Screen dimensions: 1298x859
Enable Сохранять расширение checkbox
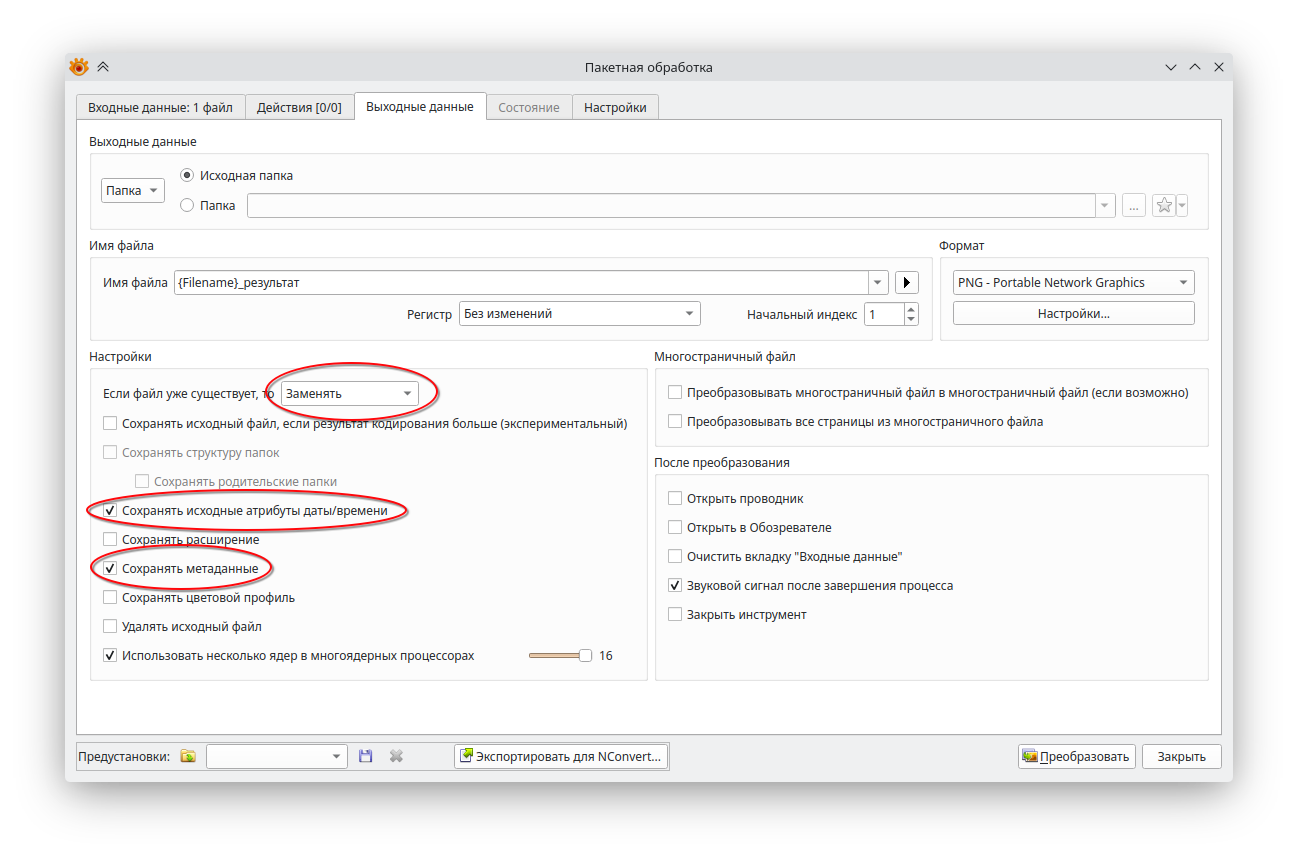(110, 540)
